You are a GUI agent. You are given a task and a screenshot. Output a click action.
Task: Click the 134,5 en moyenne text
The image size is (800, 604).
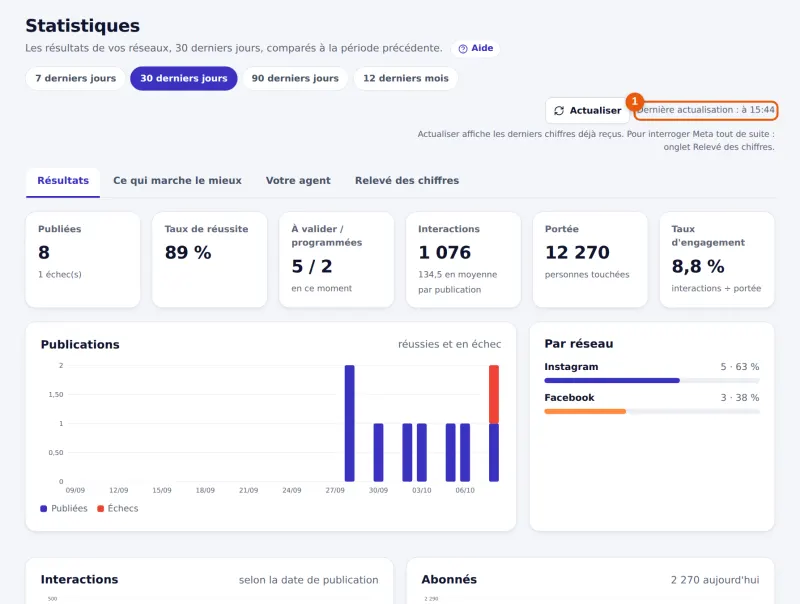[458, 274]
